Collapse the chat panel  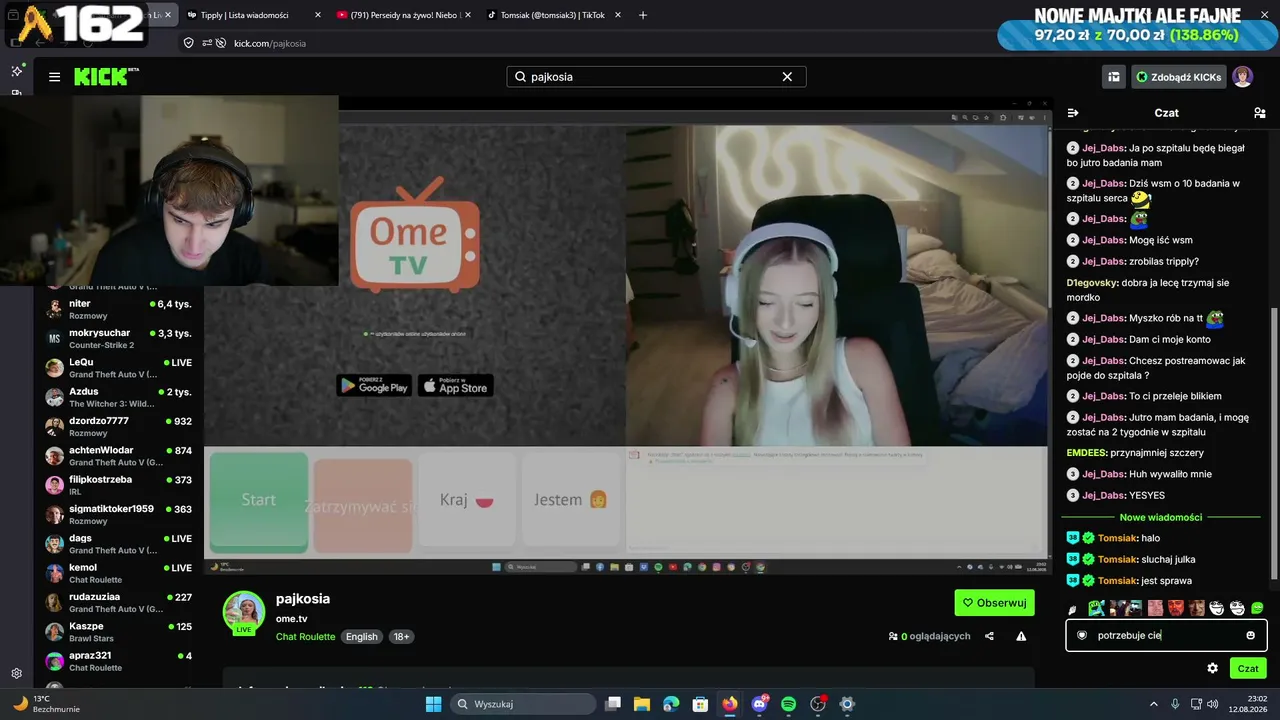pyautogui.click(x=1073, y=113)
